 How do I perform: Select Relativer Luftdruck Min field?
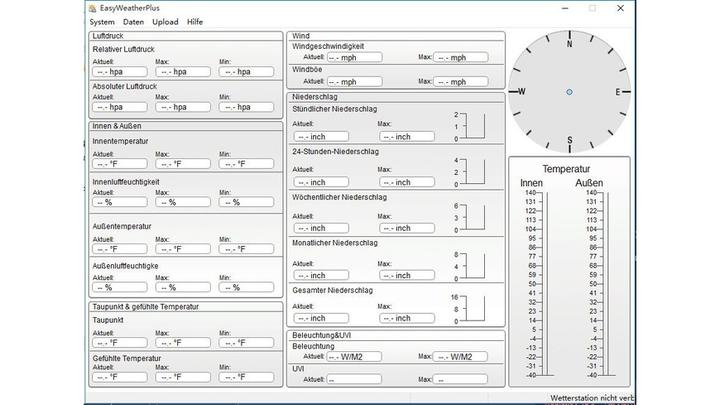coord(246,72)
